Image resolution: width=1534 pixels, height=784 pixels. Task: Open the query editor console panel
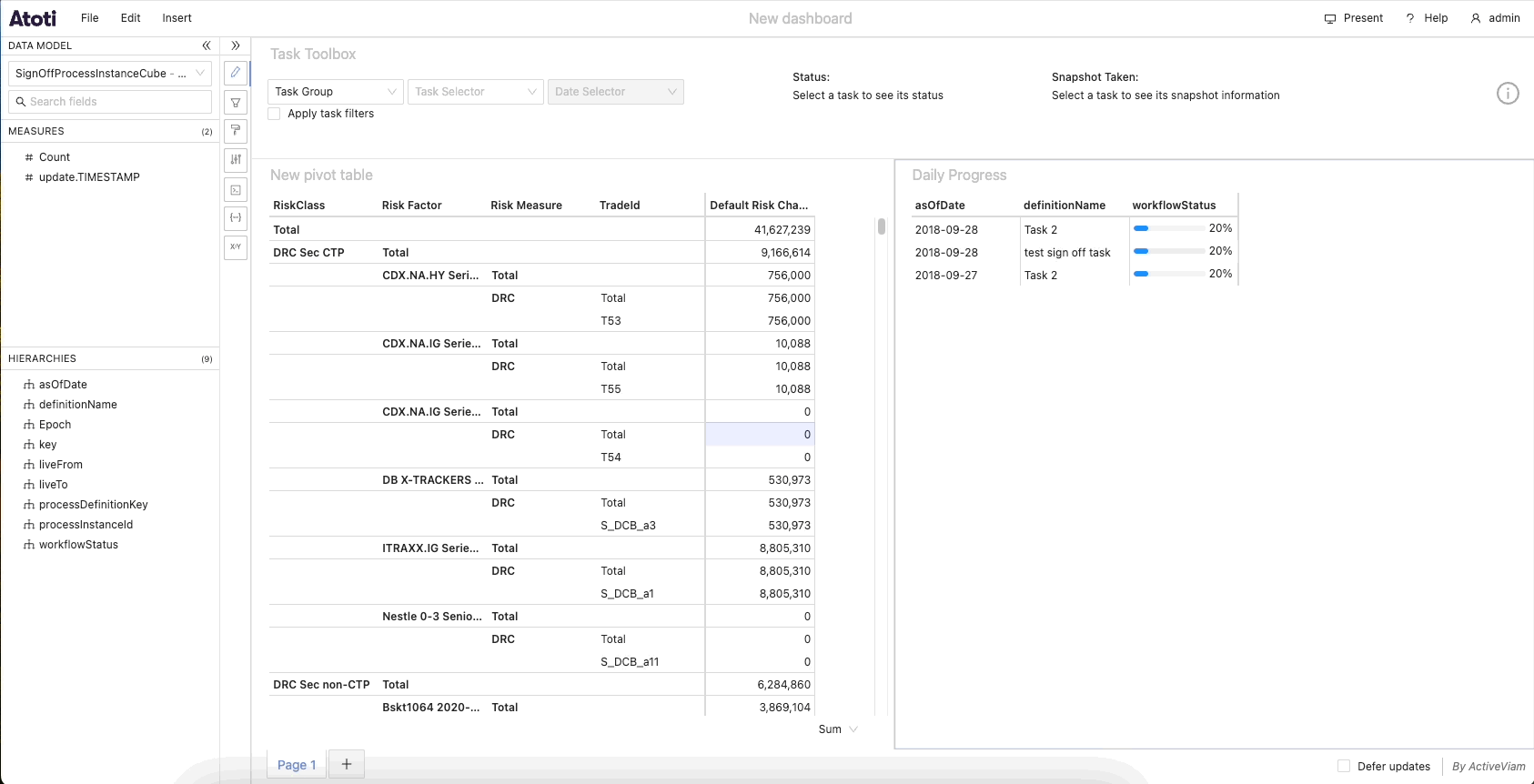pyautogui.click(x=236, y=189)
